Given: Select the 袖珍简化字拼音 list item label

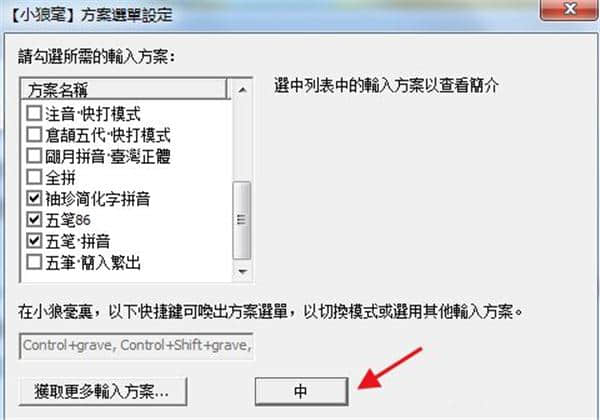Looking at the screenshot, I should coord(98,199).
